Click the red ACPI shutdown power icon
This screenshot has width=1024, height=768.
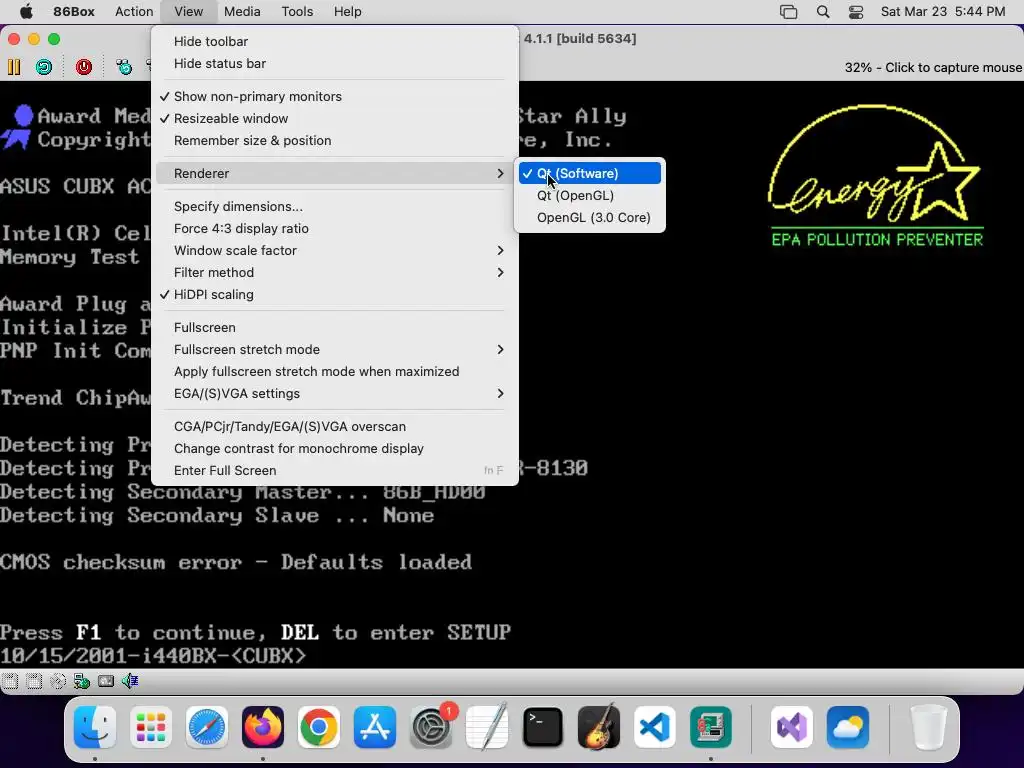(84, 67)
